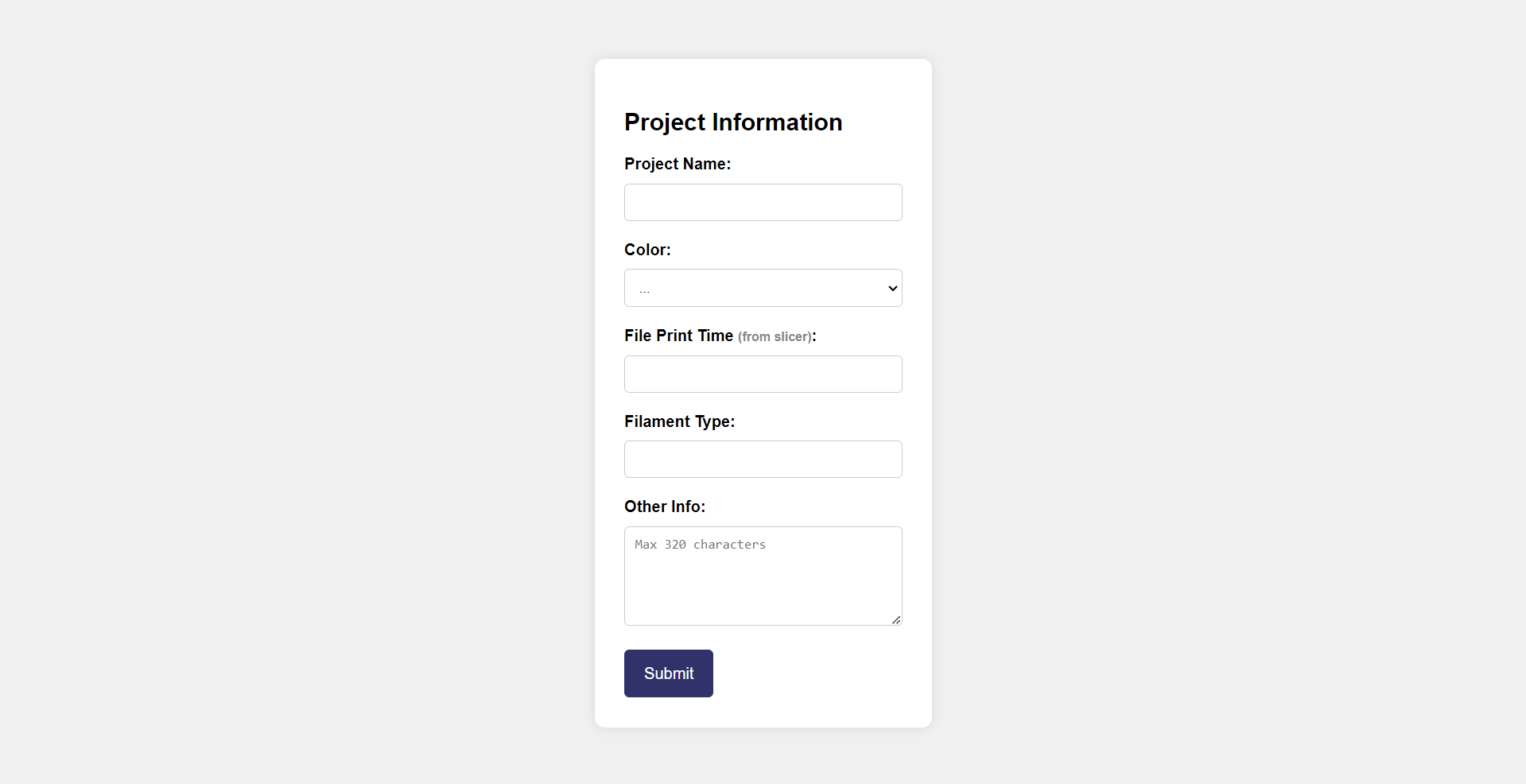Click the "Filament Type:" label
This screenshot has height=784, width=1526.
pyautogui.click(x=679, y=421)
